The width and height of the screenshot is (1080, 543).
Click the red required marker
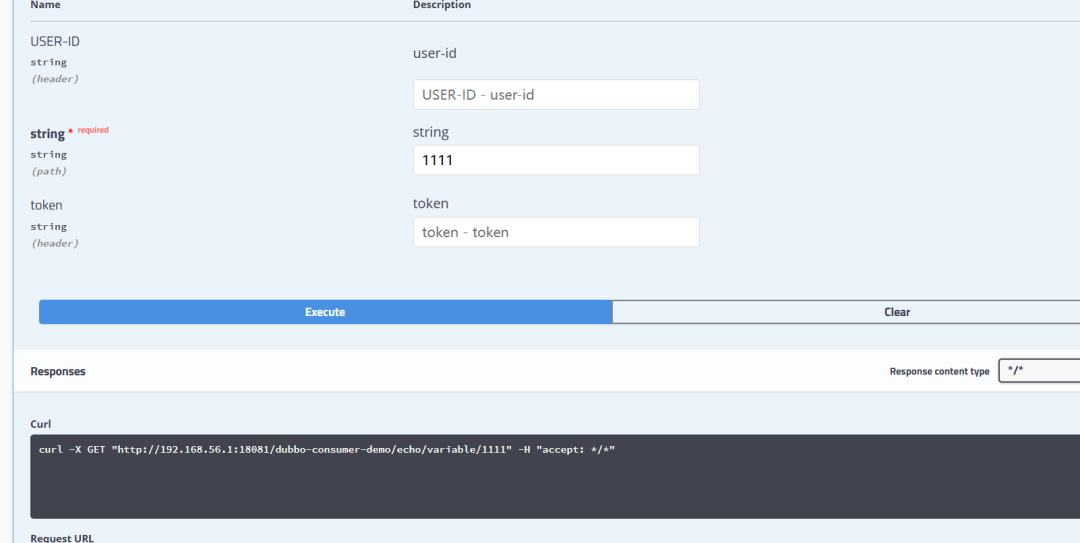coord(91,130)
